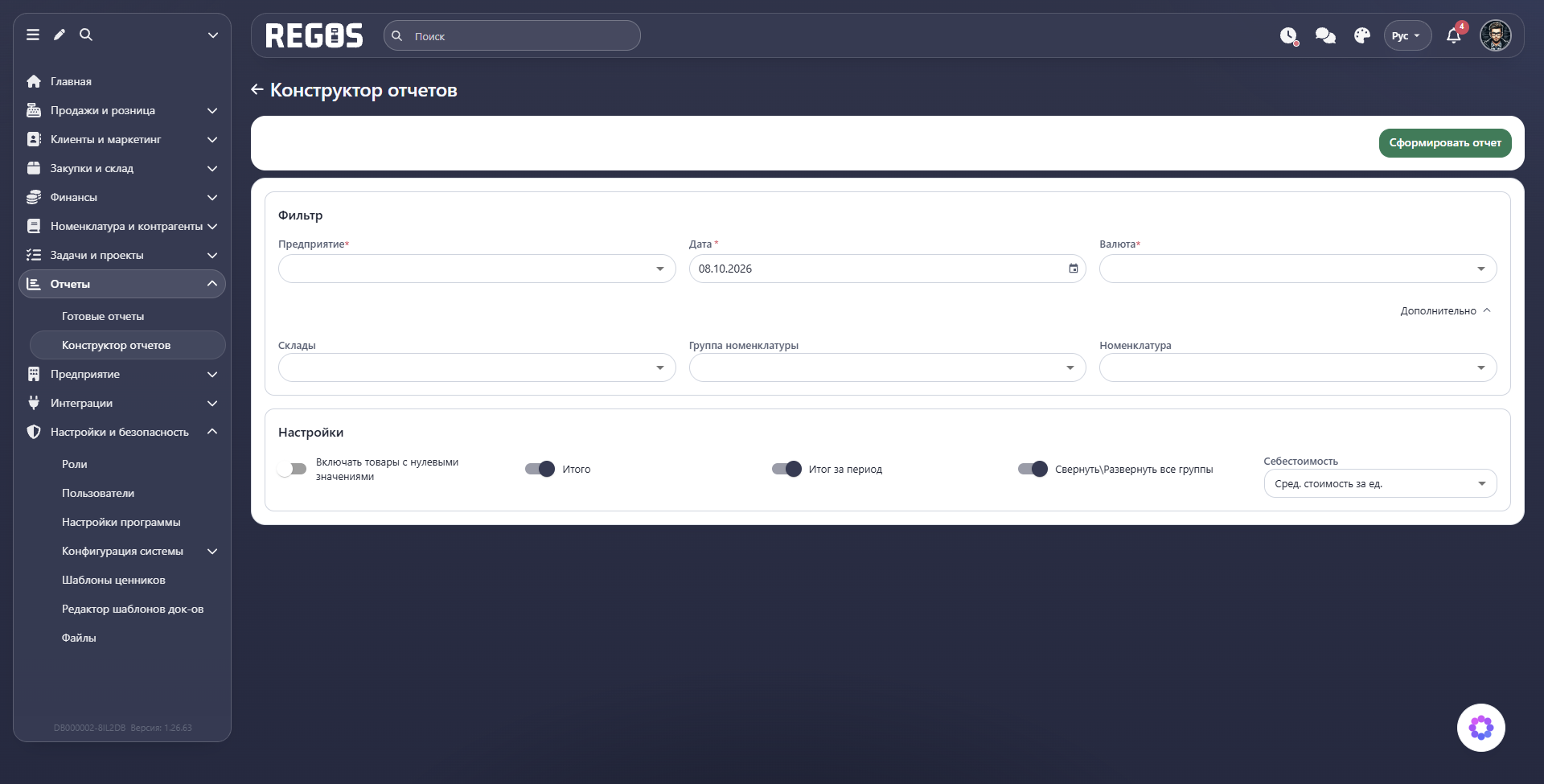Open the Склады dropdown

pos(477,367)
